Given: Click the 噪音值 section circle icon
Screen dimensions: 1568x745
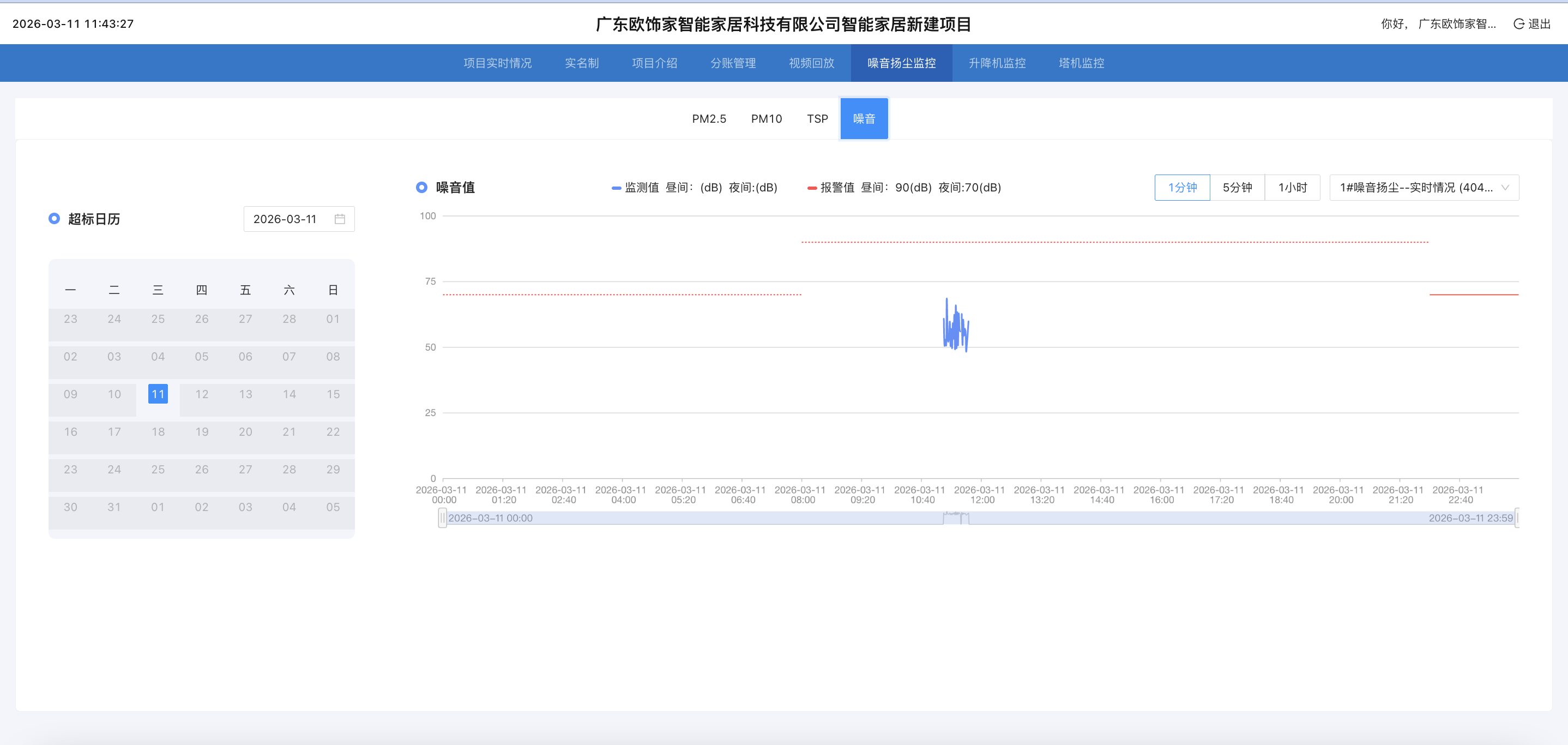Looking at the screenshot, I should (421, 188).
